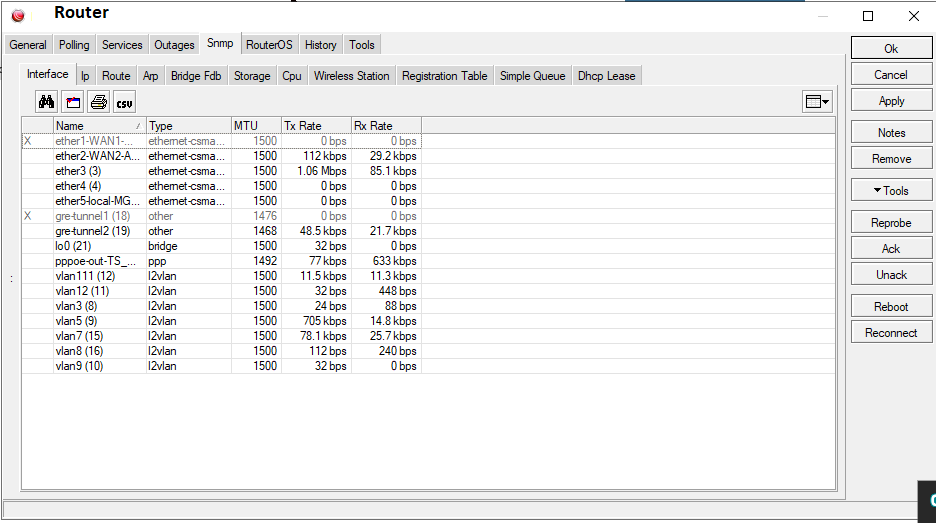This screenshot has height=523, width=936.
Task: Click the calendar time-range toolbar icon
Action: pyautogui.click(x=73, y=102)
